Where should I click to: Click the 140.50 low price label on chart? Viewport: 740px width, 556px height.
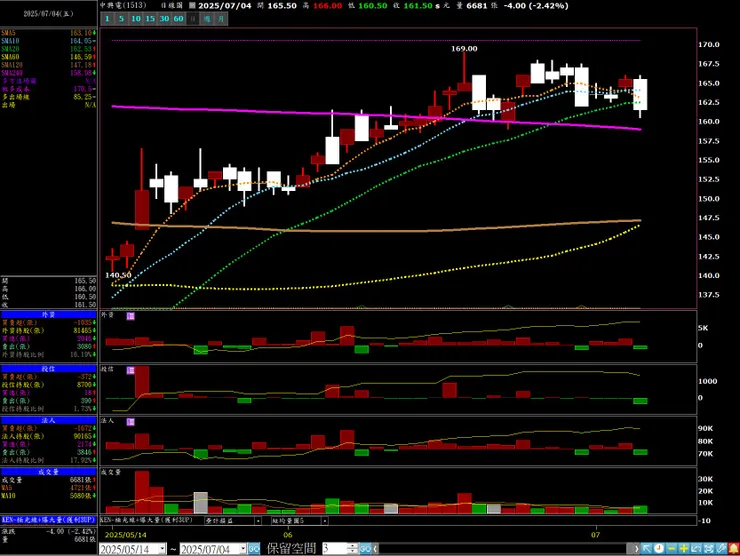click(x=118, y=275)
